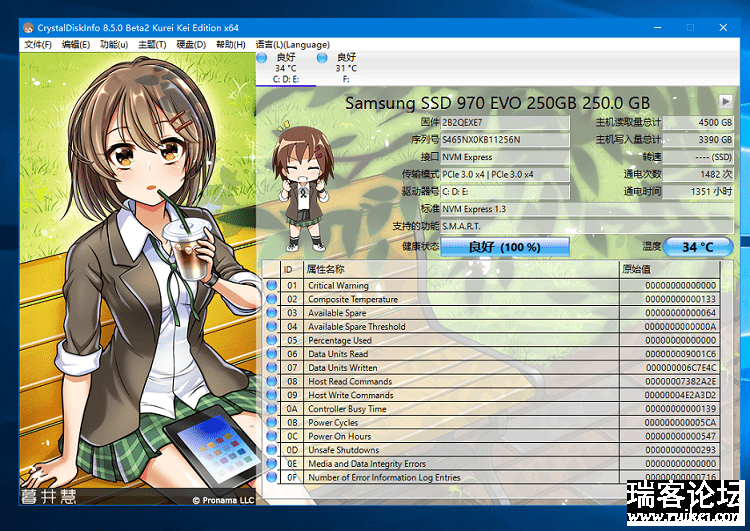Screen dimensions: 750x531
Task: Open the 文件(F) menu
Action: point(38,44)
